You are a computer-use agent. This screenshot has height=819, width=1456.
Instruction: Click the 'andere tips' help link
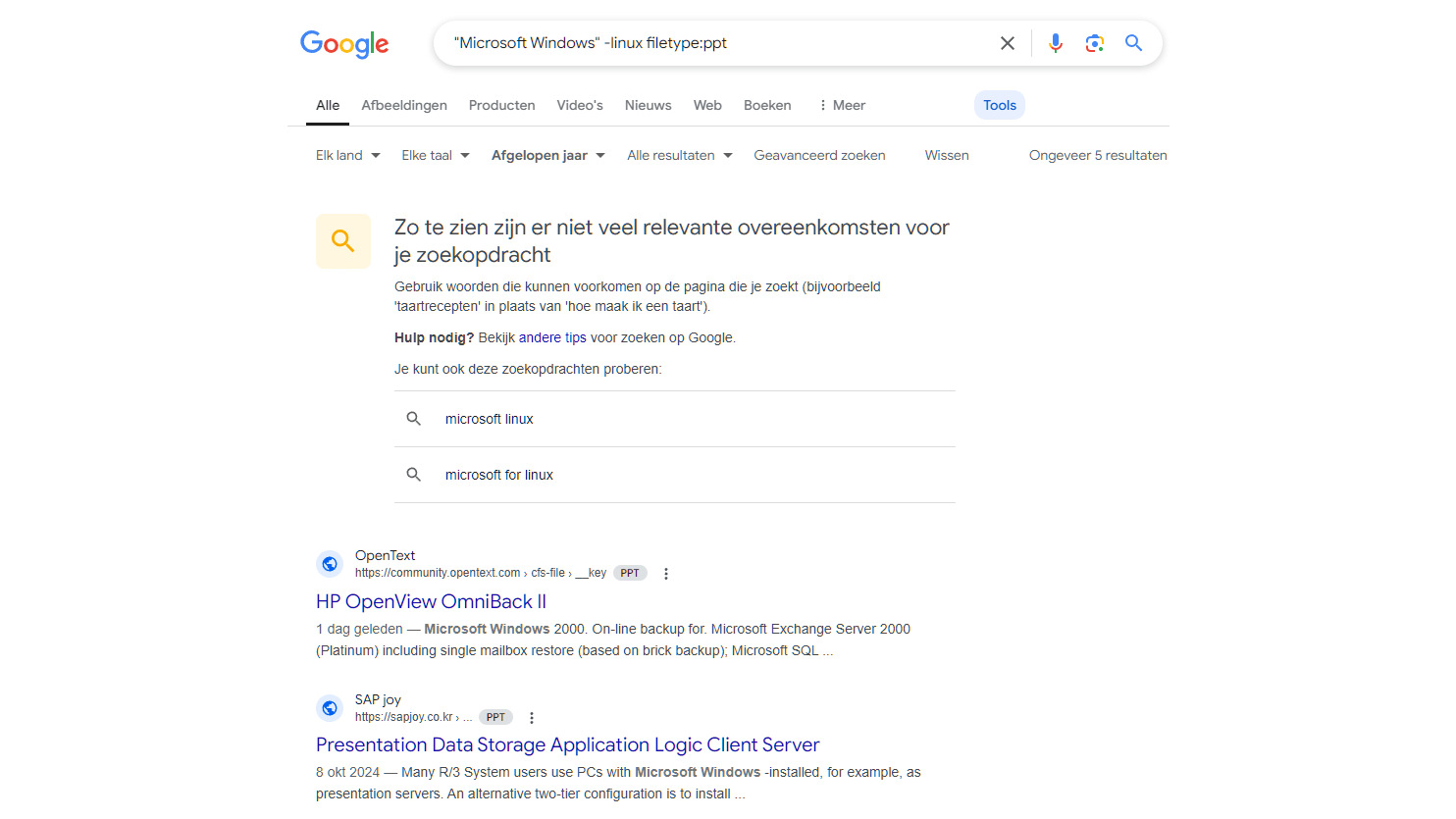click(x=552, y=337)
